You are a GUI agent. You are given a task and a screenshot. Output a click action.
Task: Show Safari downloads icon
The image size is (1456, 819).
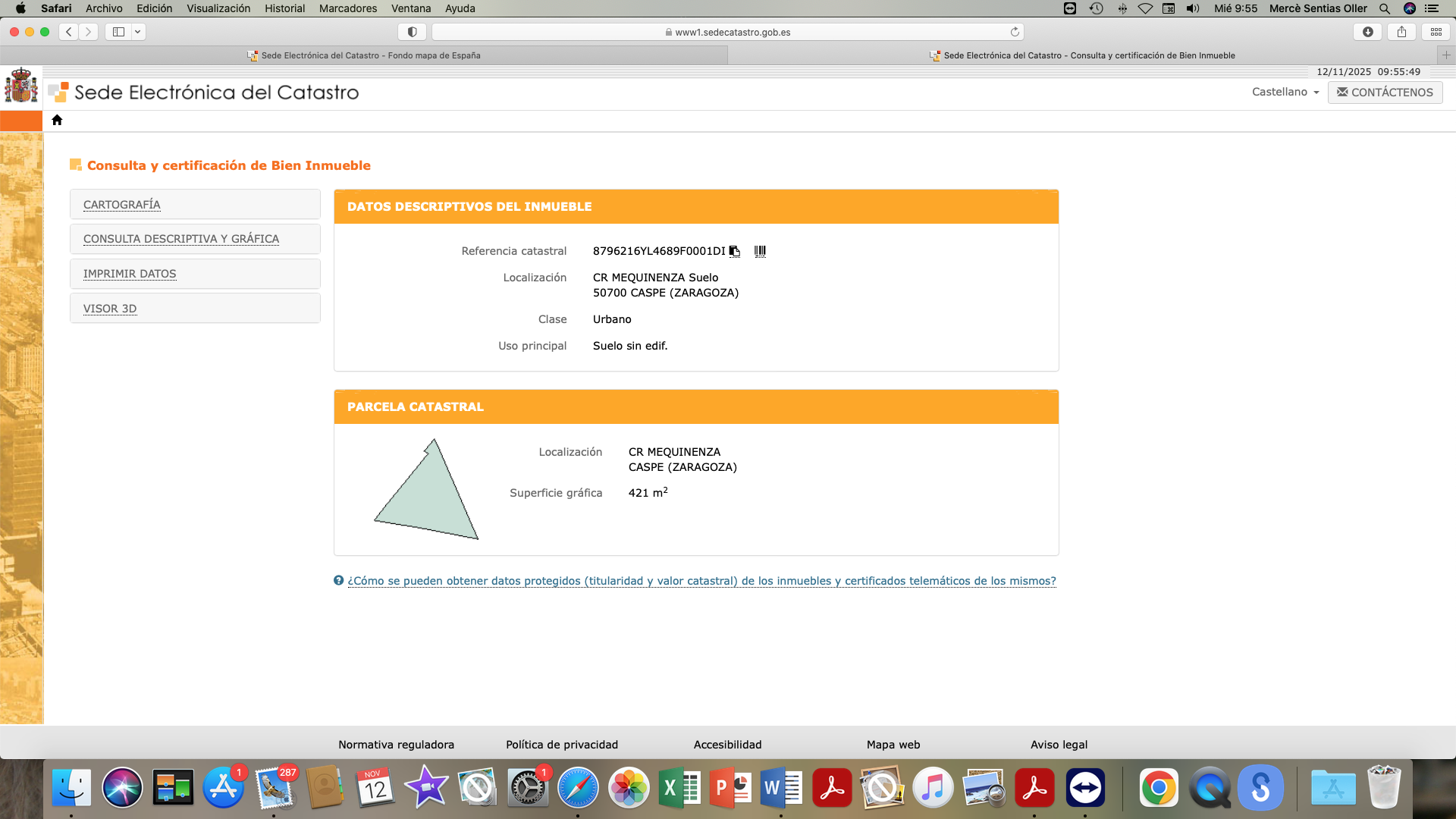tap(1368, 32)
